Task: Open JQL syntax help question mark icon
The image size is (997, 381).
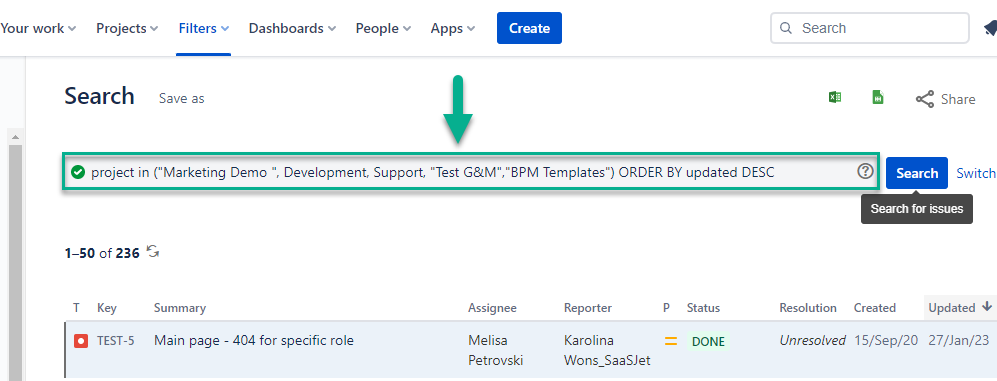Action: tap(865, 171)
